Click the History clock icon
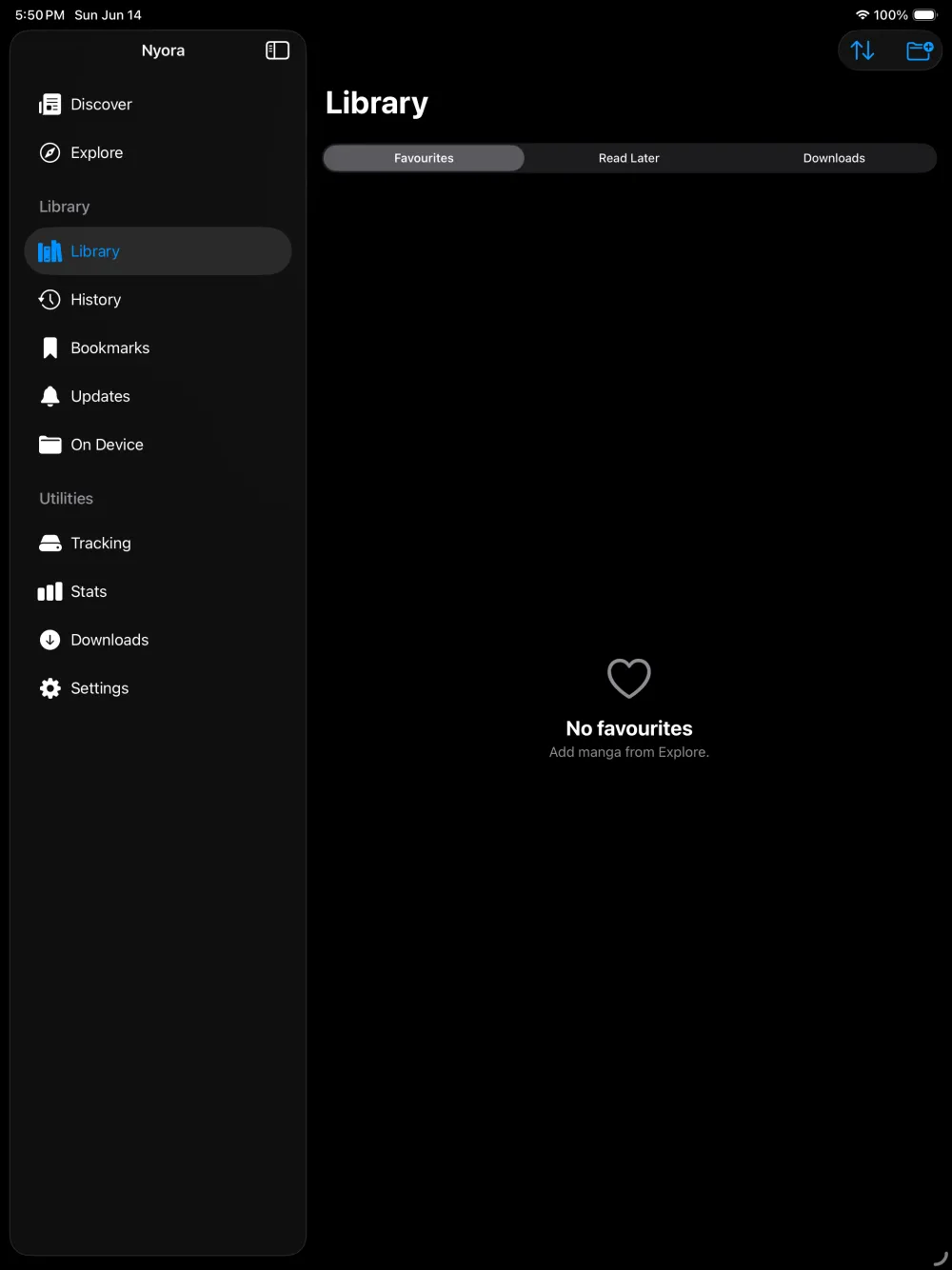 pyautogui.click(x=50, y=300)
